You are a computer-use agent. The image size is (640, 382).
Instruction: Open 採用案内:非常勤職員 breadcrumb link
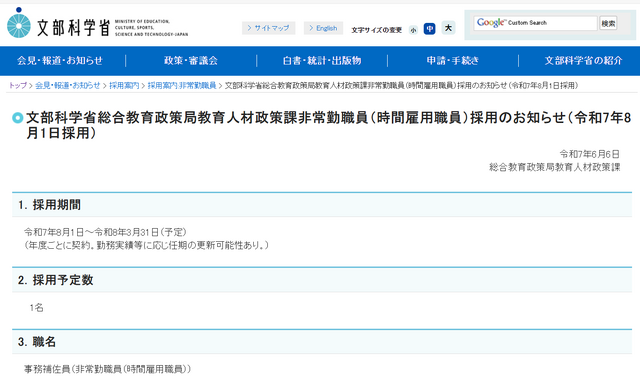coord(182,85)
